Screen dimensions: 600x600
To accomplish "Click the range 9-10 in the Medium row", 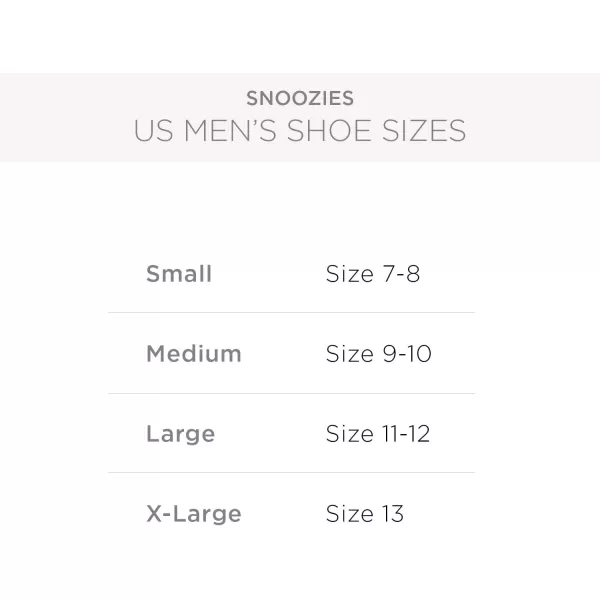I will tap(406, 354).
